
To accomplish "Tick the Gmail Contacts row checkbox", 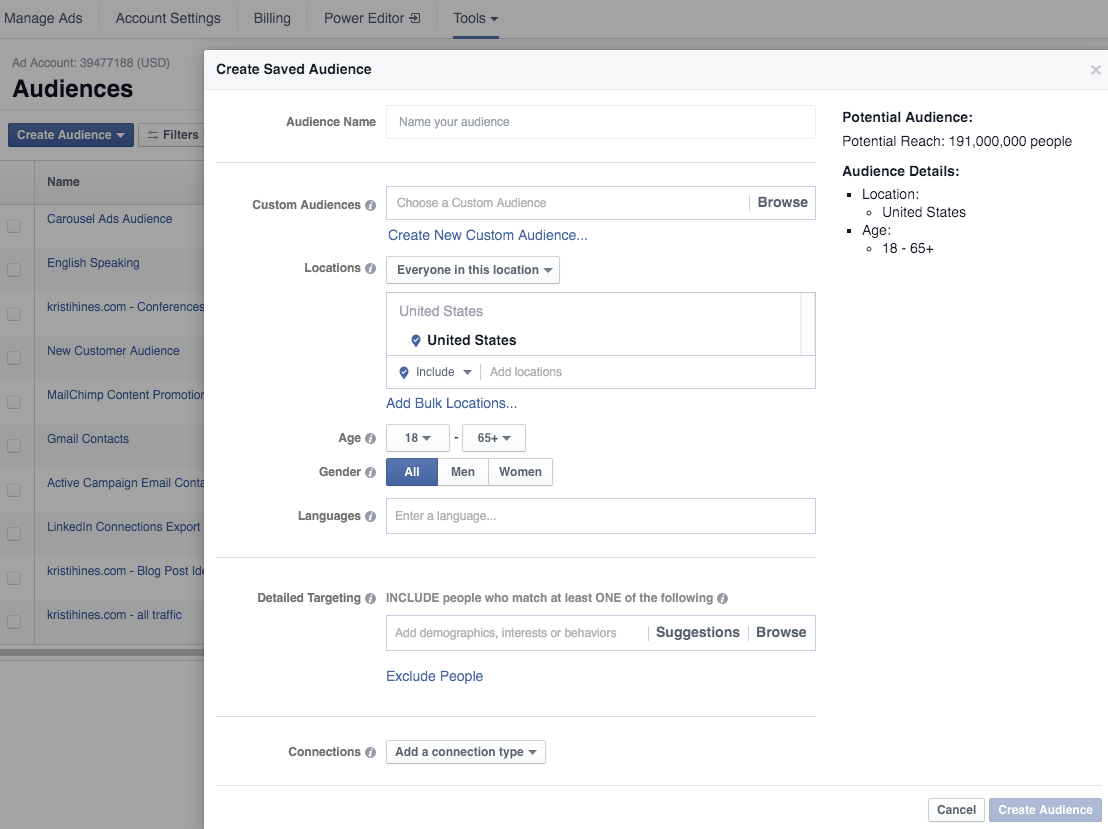I will [x=14, y=446].
